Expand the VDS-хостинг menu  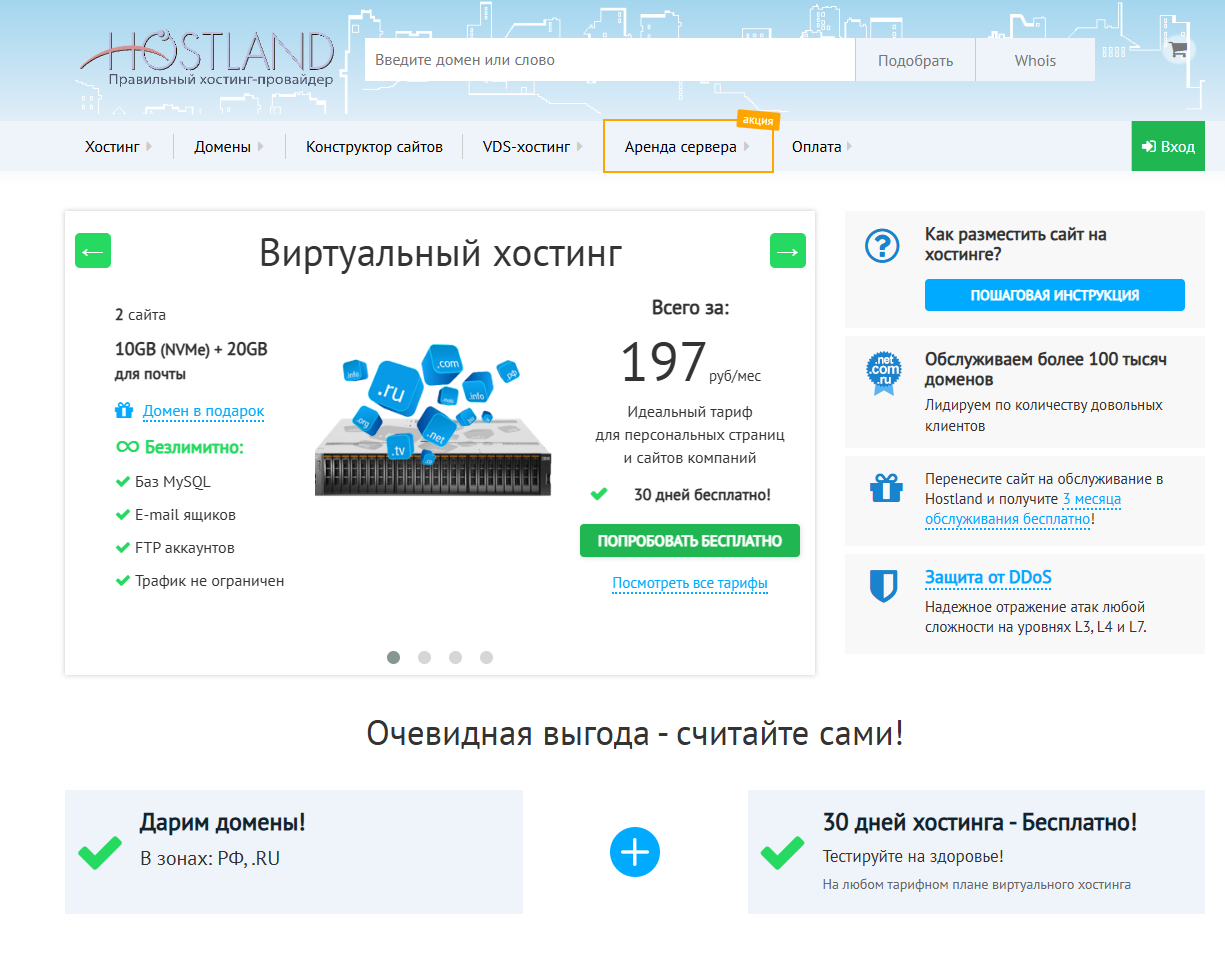click(532, 147)
